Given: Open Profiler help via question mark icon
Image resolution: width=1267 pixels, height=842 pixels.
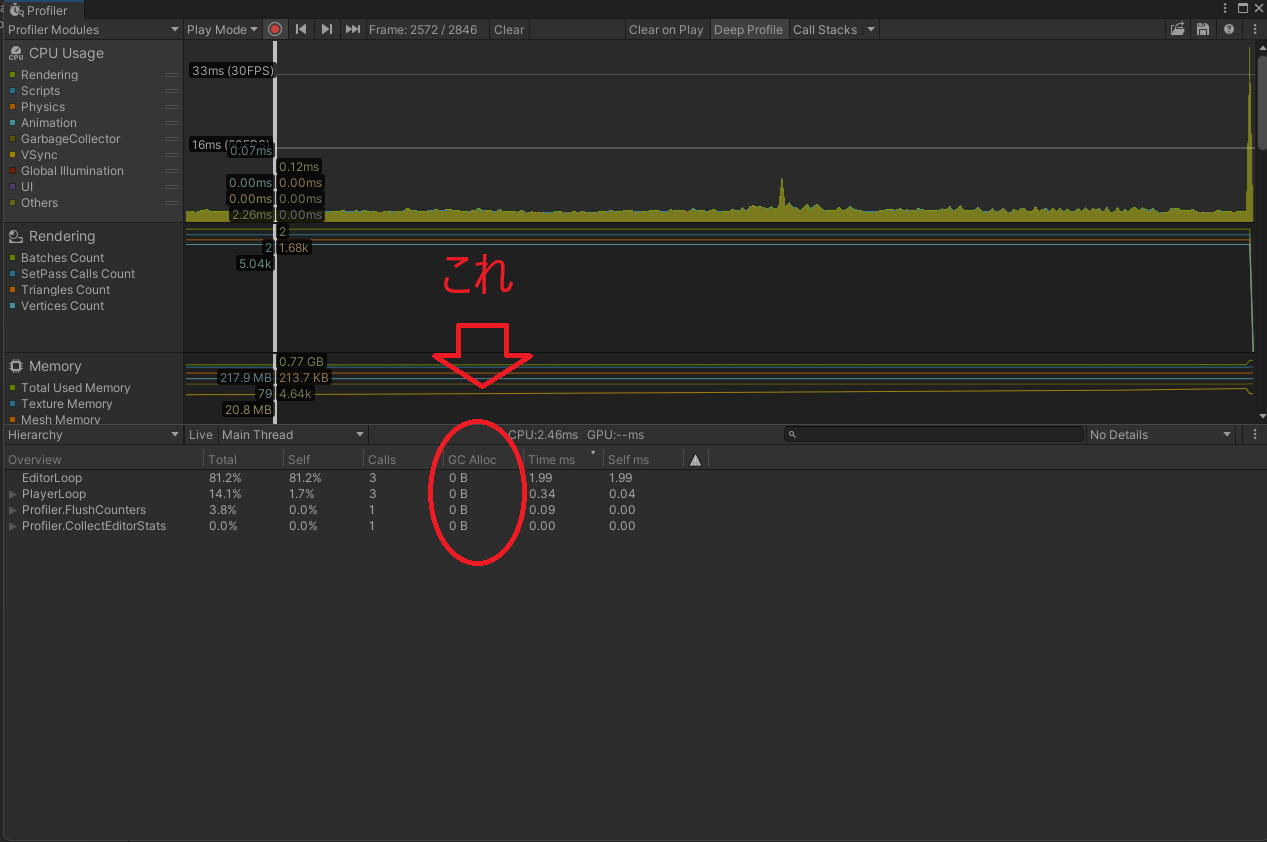Looking at the screenshot, I should [1228, 29].
